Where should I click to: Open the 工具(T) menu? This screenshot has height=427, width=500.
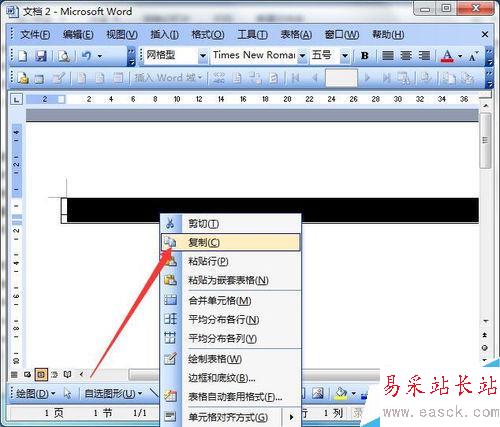[x=252, y=35]
